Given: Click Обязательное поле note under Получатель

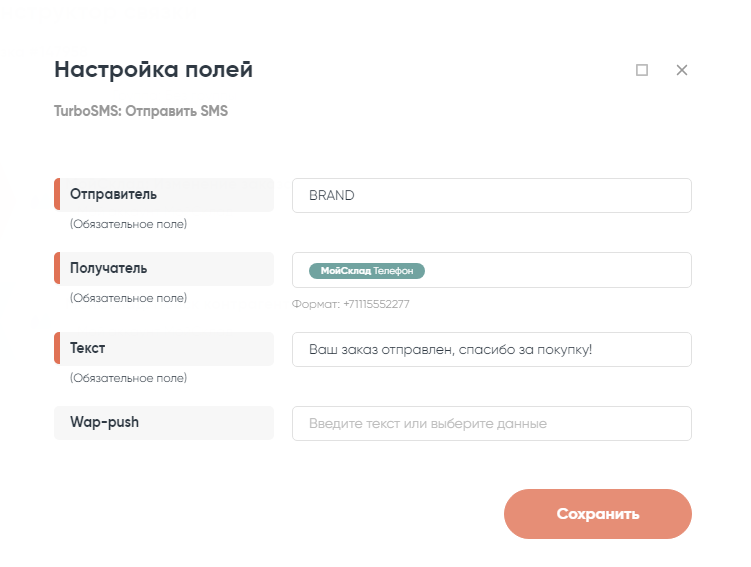Looking at the screenshot, I should coord(128,298).
